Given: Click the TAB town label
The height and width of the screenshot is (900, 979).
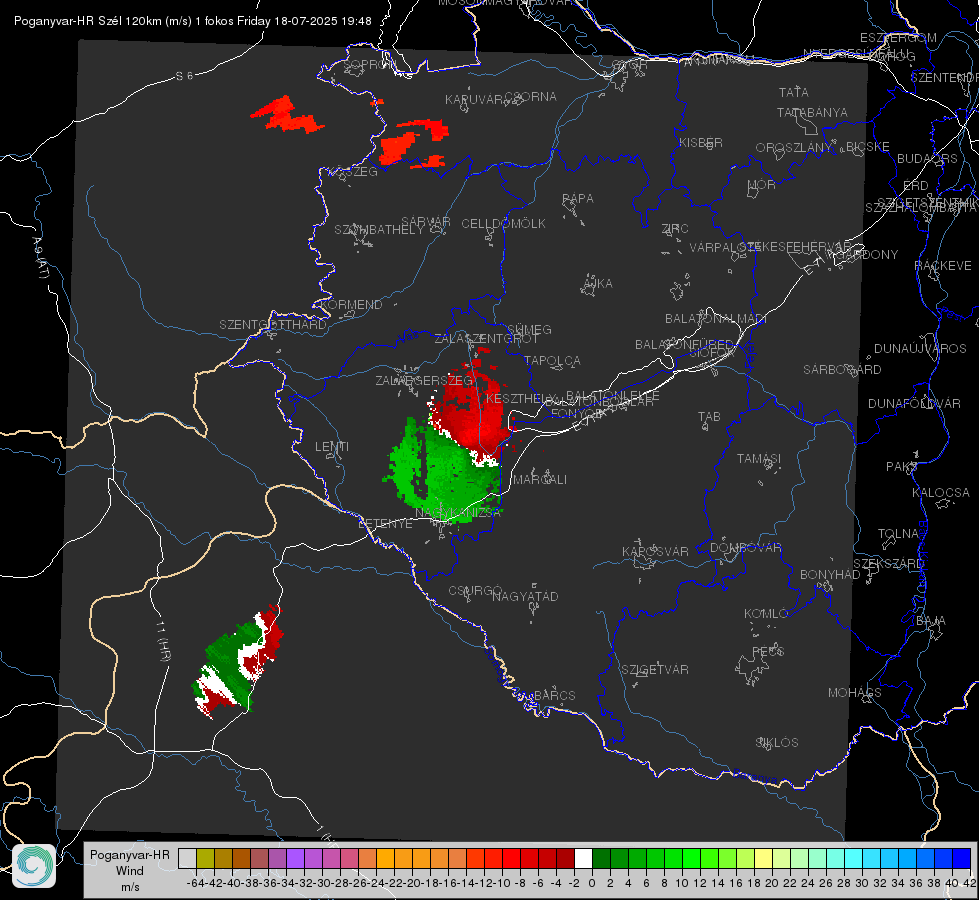Looking at the screenshot, I should point(709,417).
